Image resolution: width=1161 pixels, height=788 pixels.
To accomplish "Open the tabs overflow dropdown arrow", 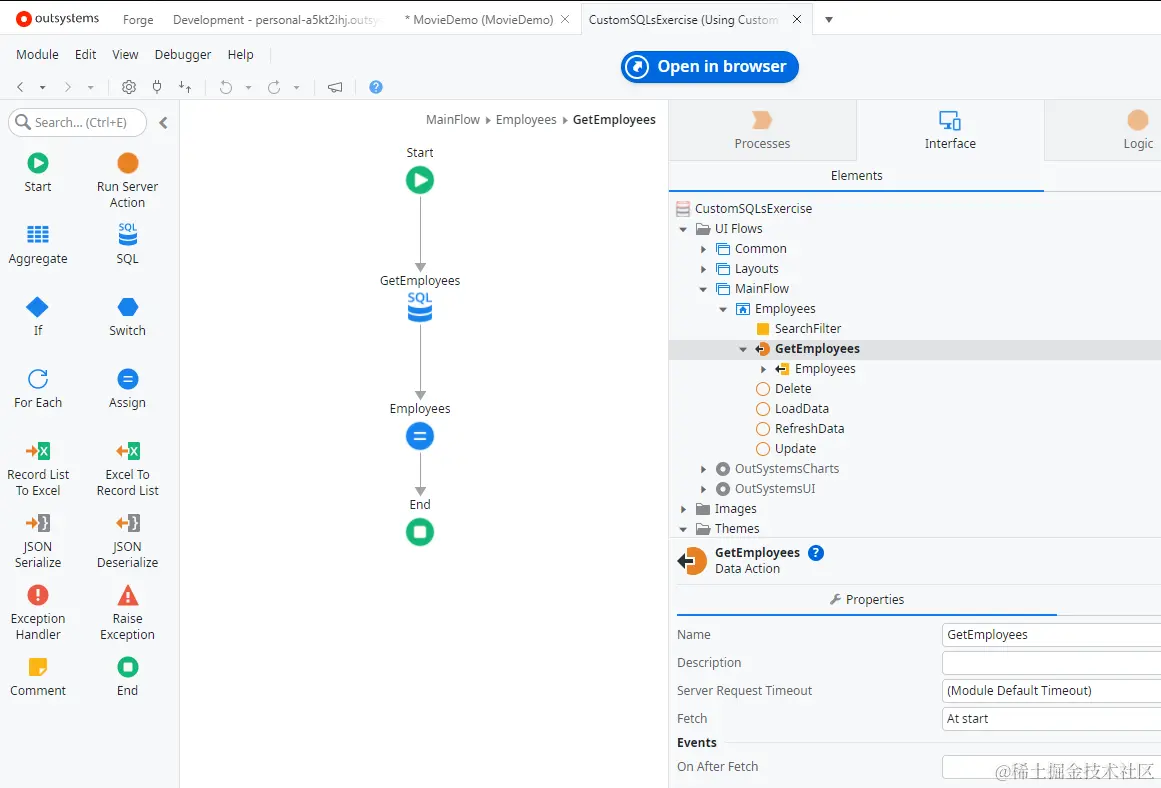I will [829, 20].
